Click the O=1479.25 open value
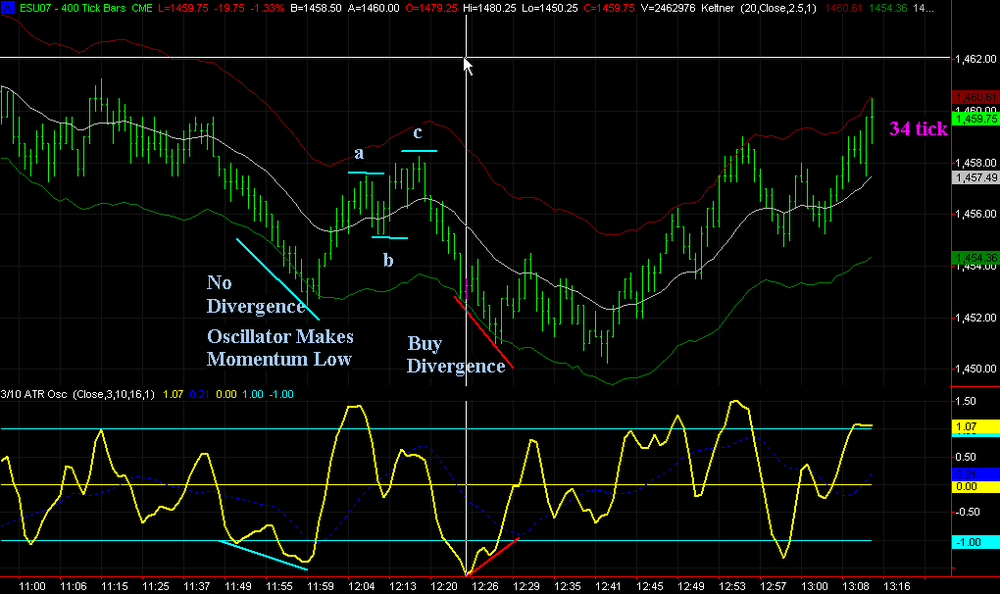 click(431, 8)
